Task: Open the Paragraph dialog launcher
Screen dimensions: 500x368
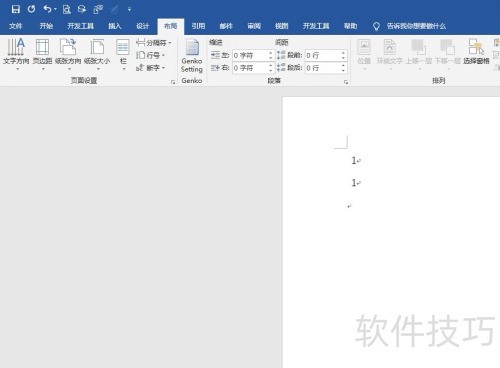Action: 346,82
